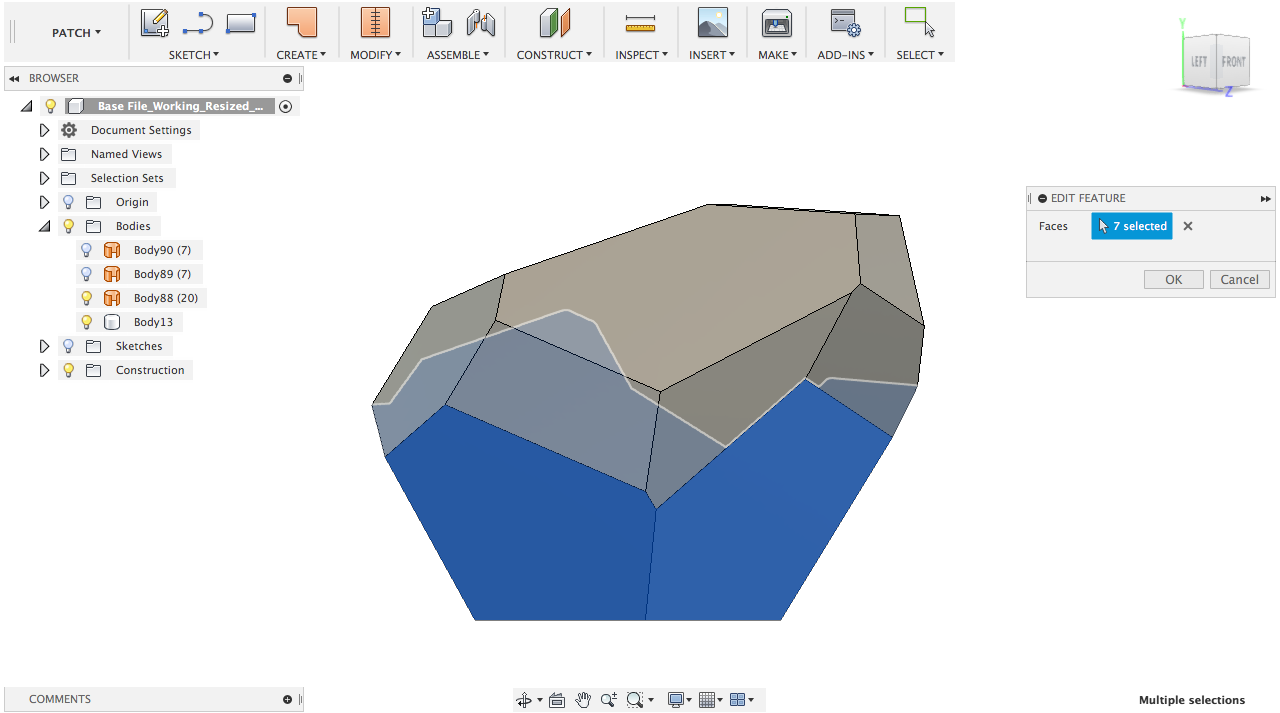Click the Add-Ins scripts icon
The height and width of the screenshot is (713, 1280).
(x=846, y=23)
